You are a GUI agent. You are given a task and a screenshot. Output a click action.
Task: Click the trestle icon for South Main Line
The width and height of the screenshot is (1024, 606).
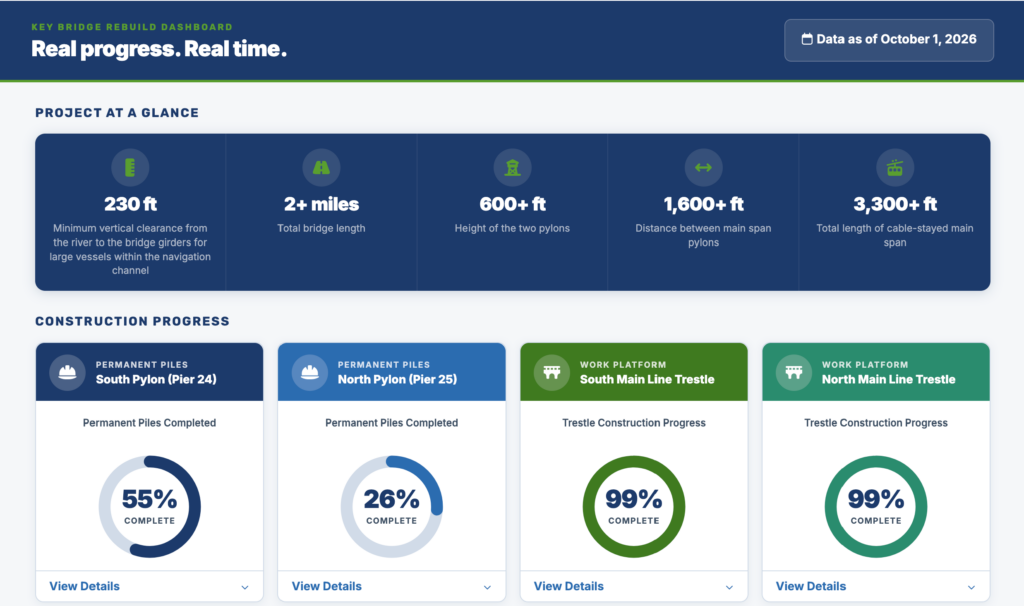click(x=552, y=372)
